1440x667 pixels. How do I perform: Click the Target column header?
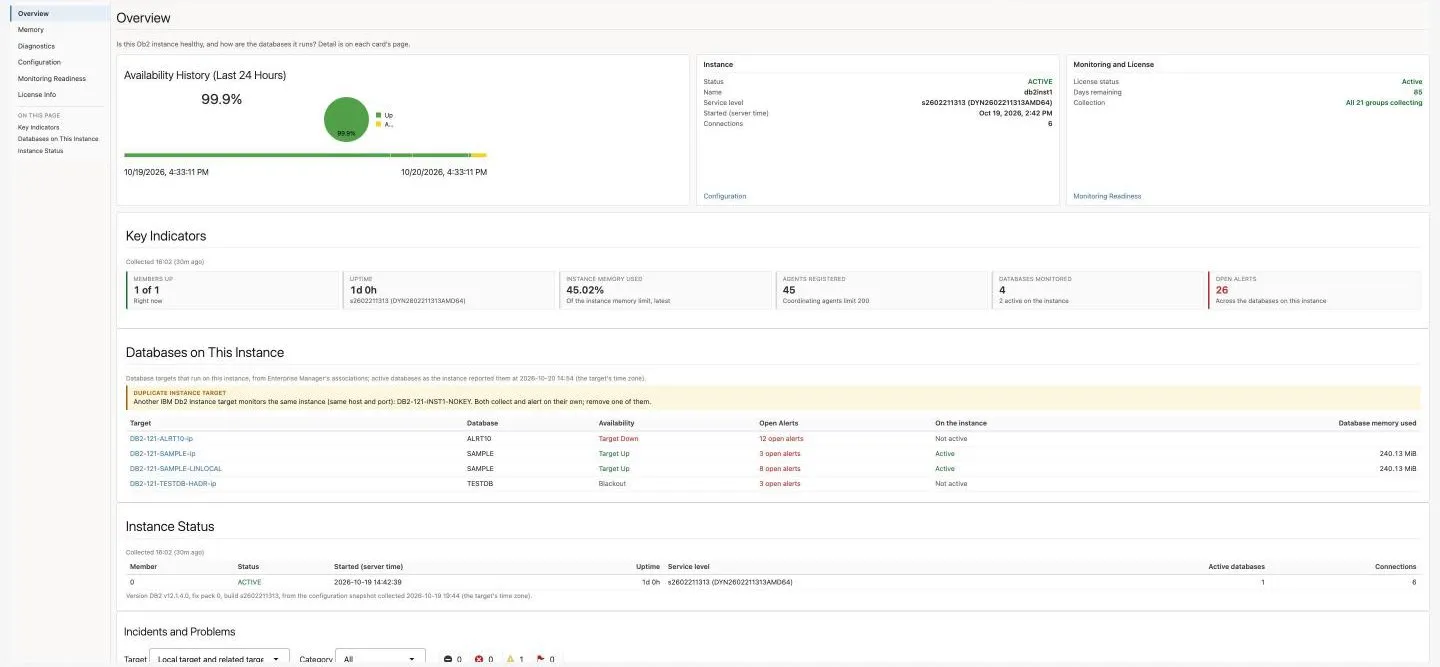coord(140,423)
